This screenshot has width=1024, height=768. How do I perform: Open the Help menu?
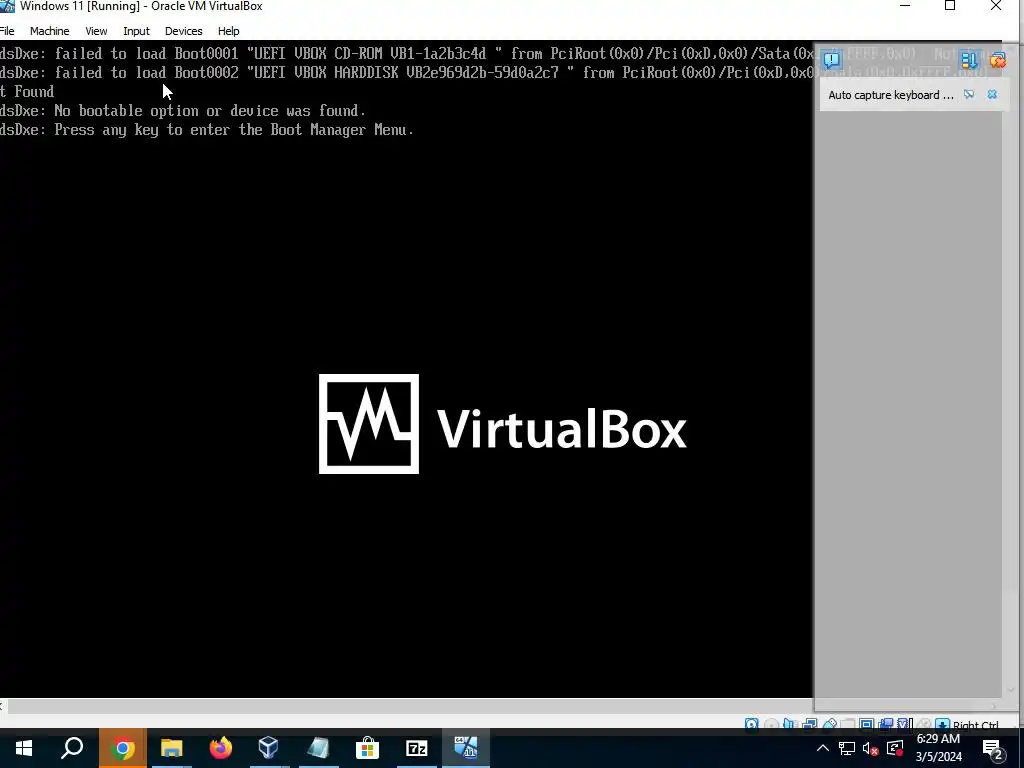229,31
